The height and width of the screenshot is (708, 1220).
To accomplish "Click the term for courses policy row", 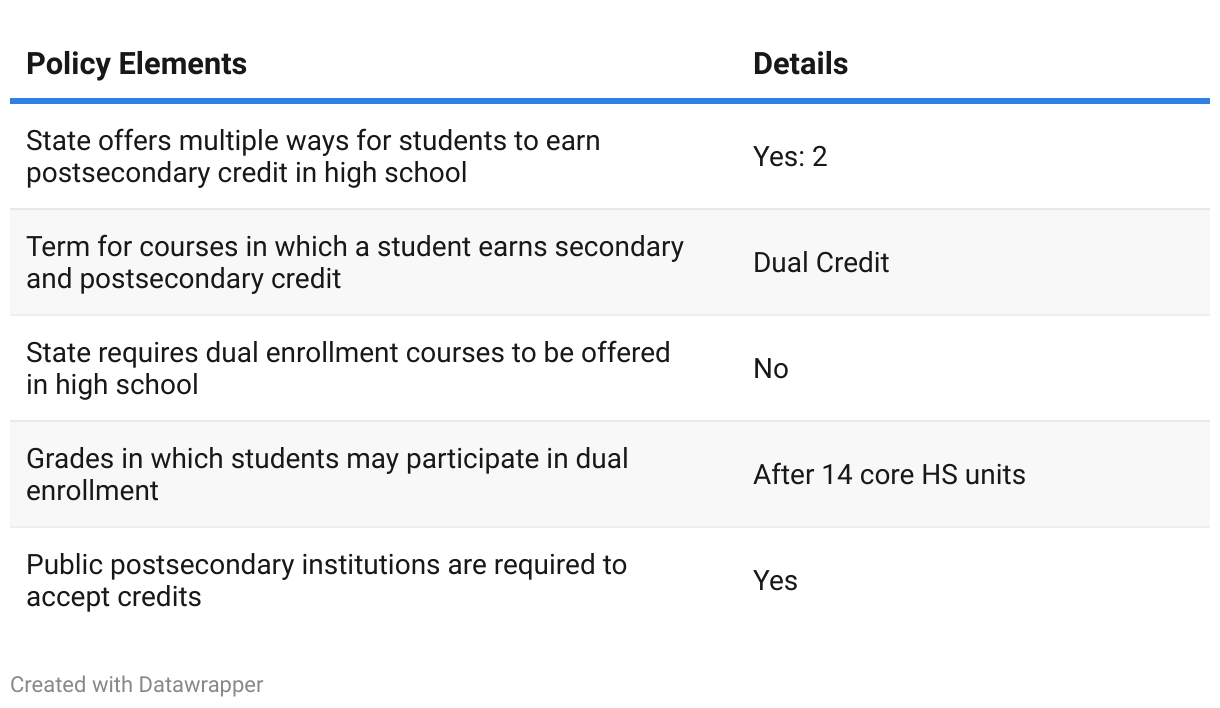I will [x=610, y=263].
